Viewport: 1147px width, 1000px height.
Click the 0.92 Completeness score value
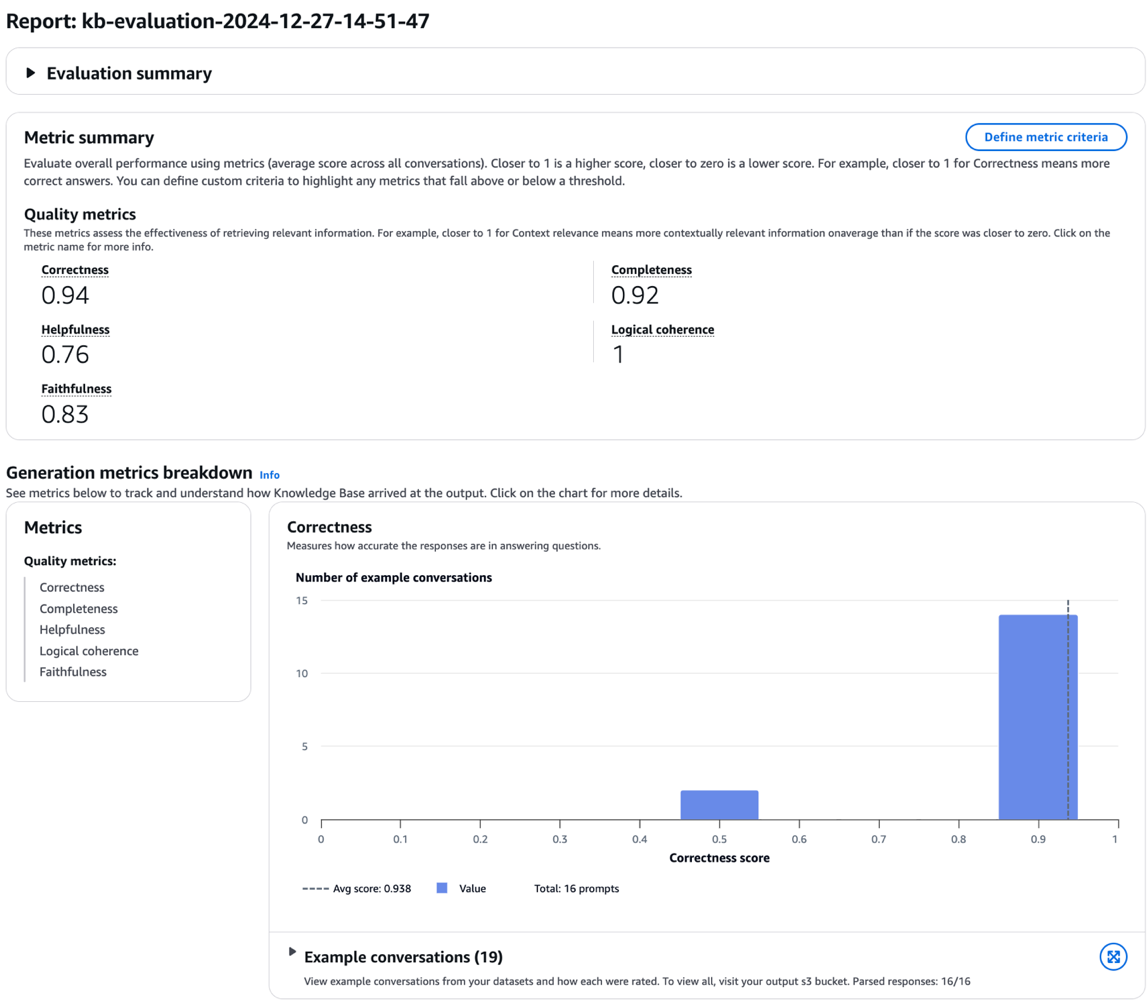point(635,296)
